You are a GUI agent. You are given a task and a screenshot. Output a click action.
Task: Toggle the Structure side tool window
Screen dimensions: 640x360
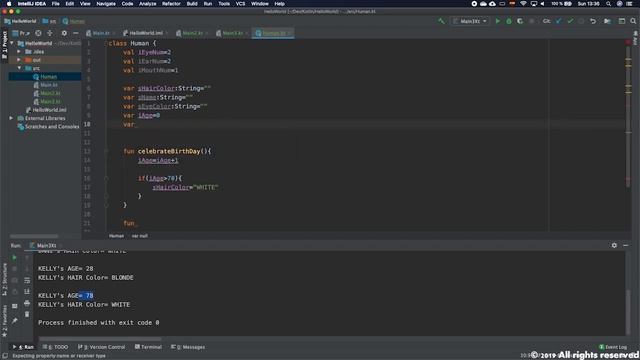click(4, 279)
